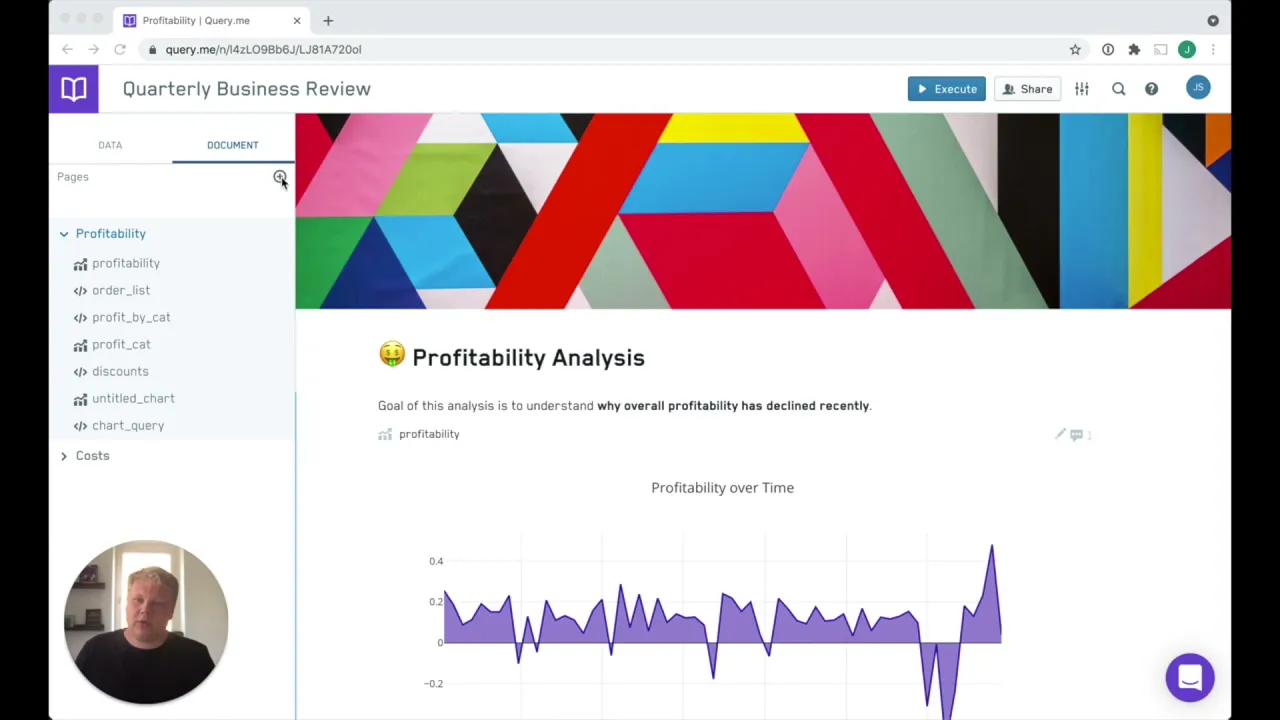The height and width of the screenshot is (720, 1280).
Task: Switch to the DATA tab
Action: pos(110,145)
